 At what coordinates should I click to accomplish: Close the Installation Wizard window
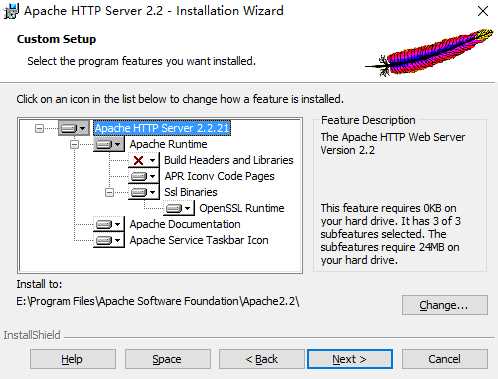click(482, 11)
